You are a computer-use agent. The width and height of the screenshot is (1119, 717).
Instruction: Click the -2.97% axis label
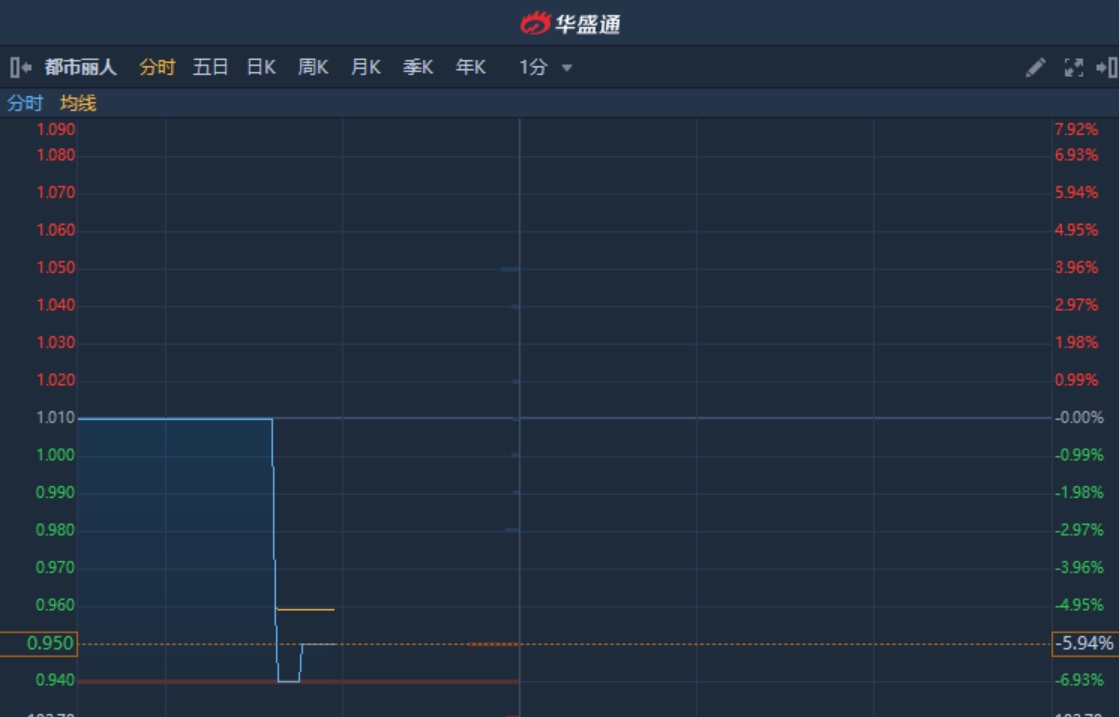(1079, 531)
